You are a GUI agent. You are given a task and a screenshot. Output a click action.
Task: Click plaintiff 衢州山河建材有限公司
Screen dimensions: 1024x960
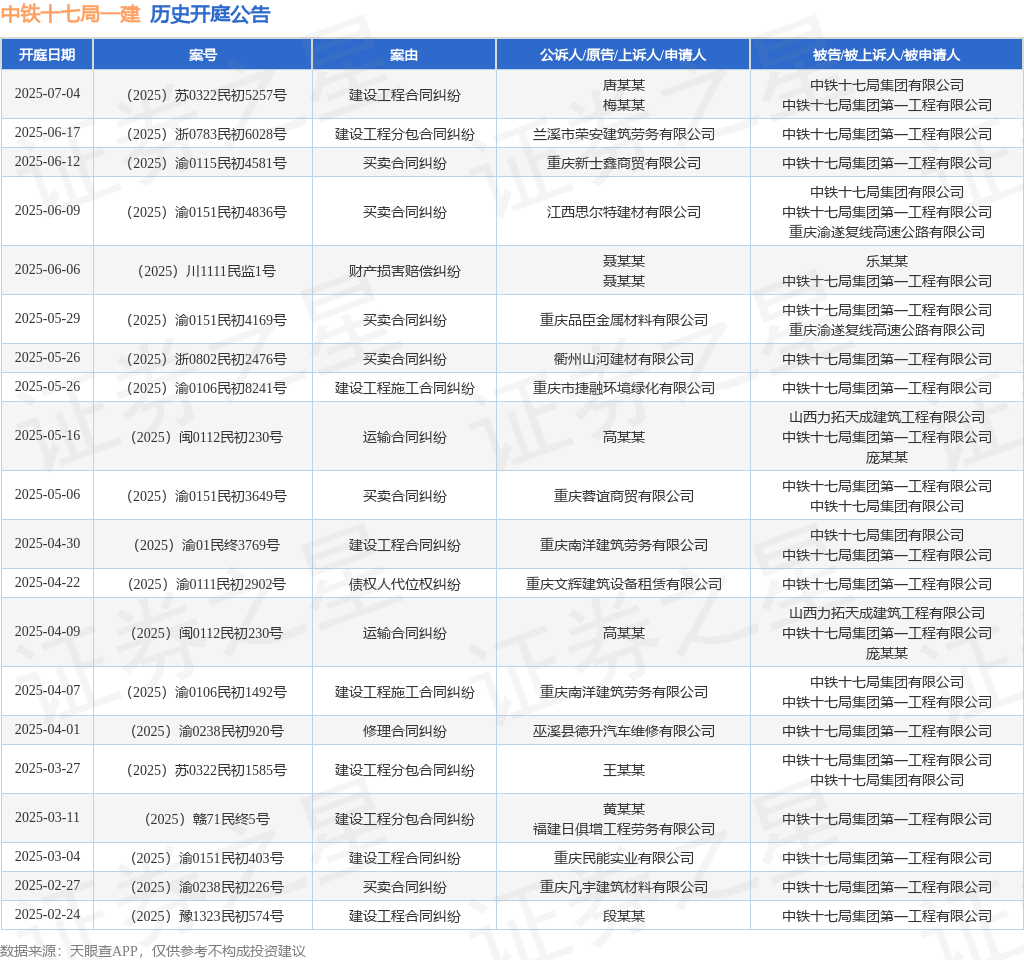point(623,359)
